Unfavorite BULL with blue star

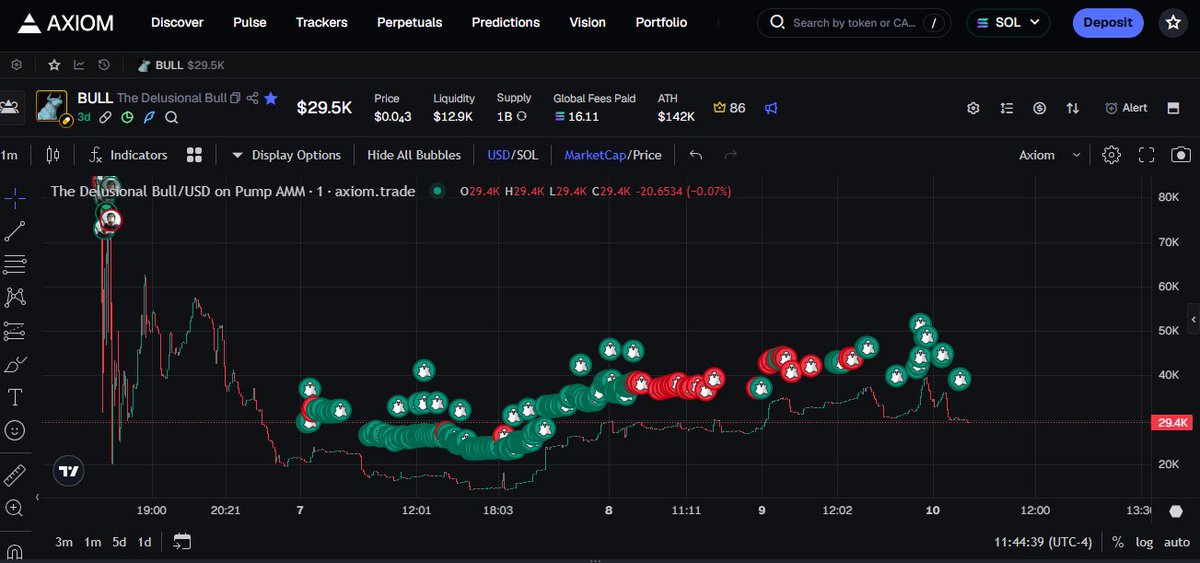pyautogui.click(x=271, y=98)
